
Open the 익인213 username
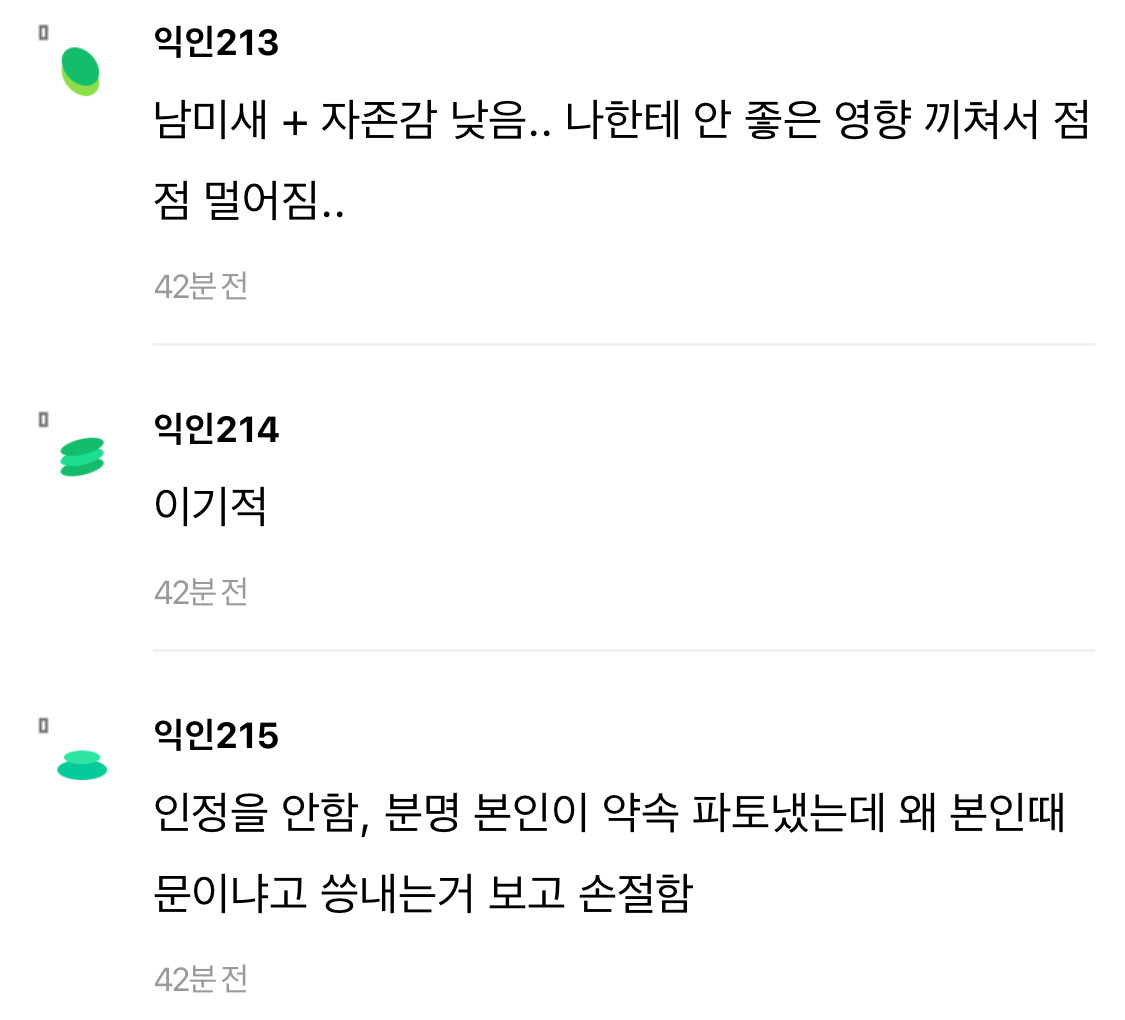(x=216, y=43)
